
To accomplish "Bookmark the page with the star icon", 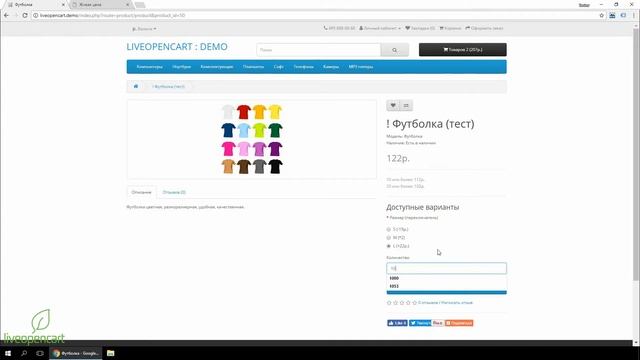I will 602,15.
